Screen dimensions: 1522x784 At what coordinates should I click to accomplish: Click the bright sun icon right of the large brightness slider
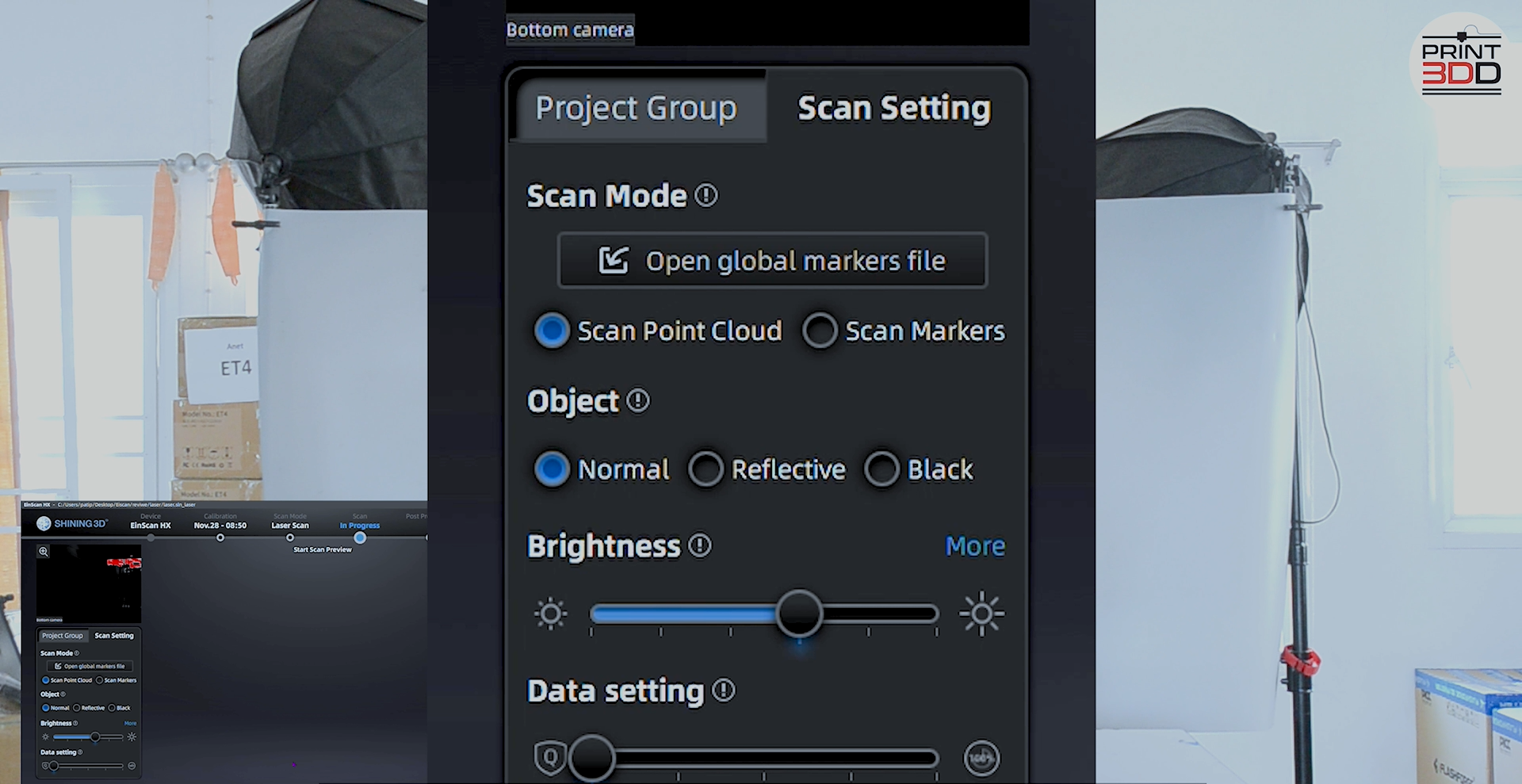click(981, 614)
